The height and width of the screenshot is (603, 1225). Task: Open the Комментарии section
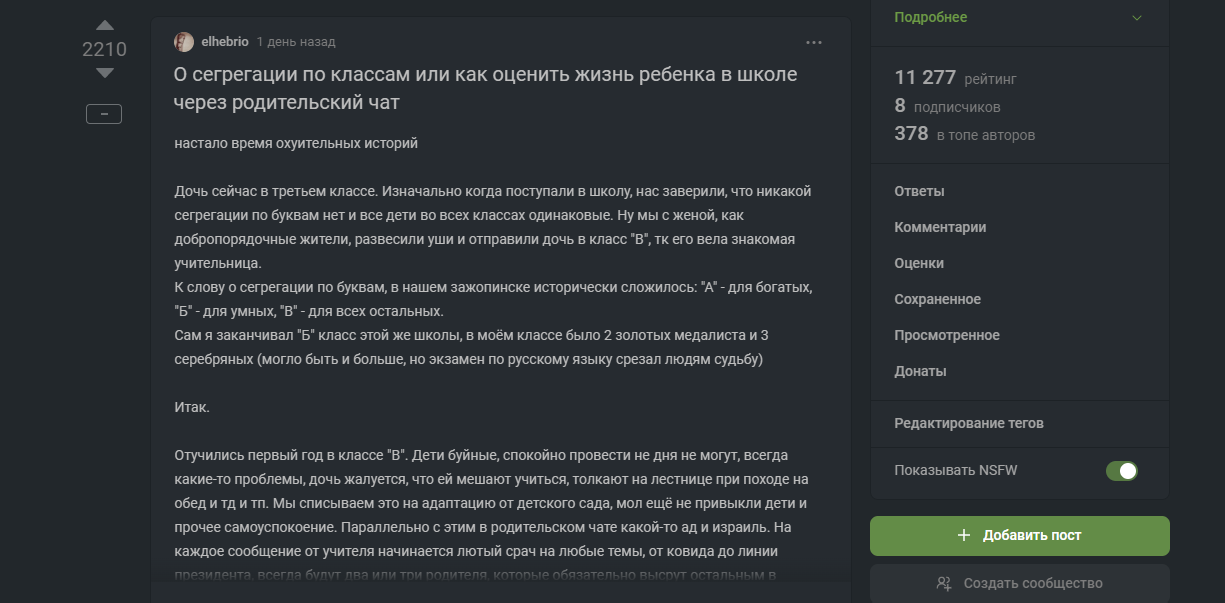940,227
